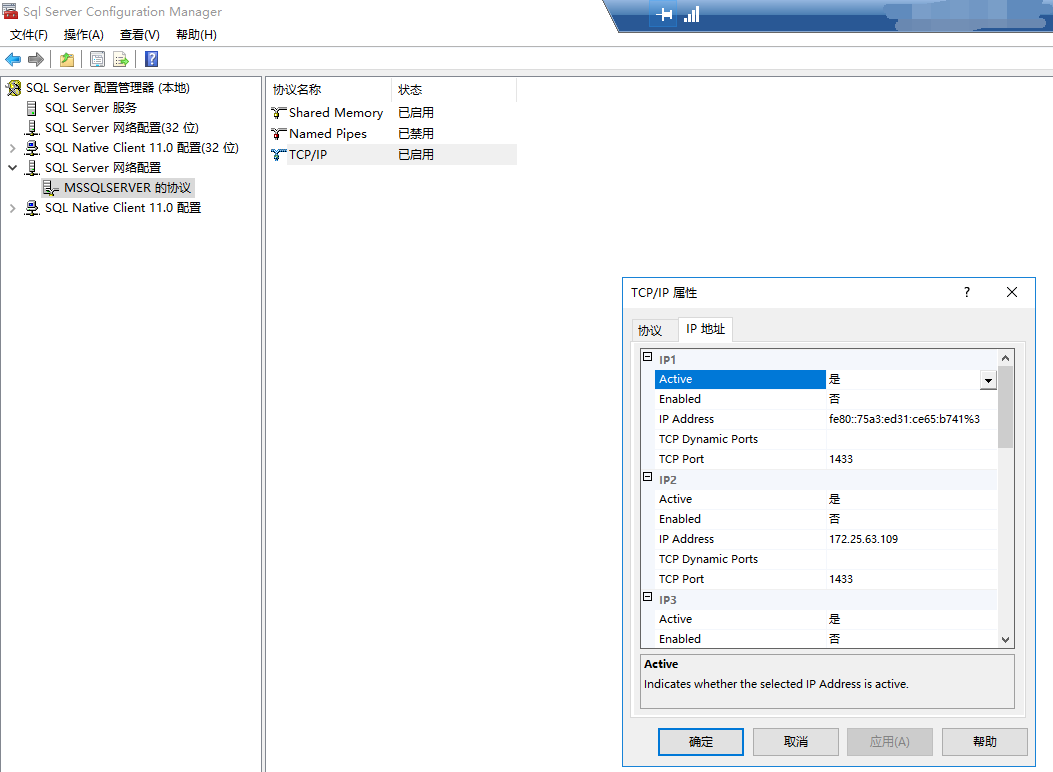1053x772 pixels.
Task: Click the application icon in the title bar
Action: (10, 11)
